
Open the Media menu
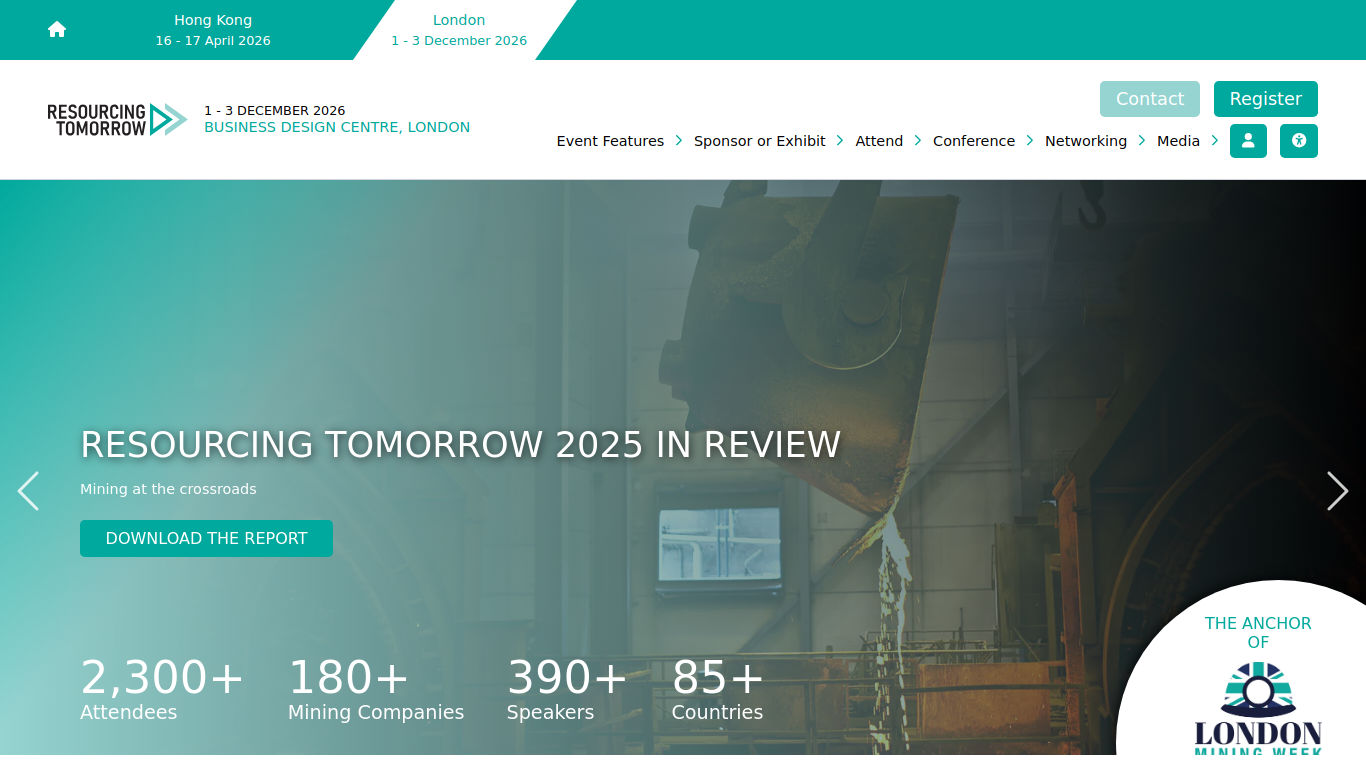pyautogui.click(x=1178, y=141)
